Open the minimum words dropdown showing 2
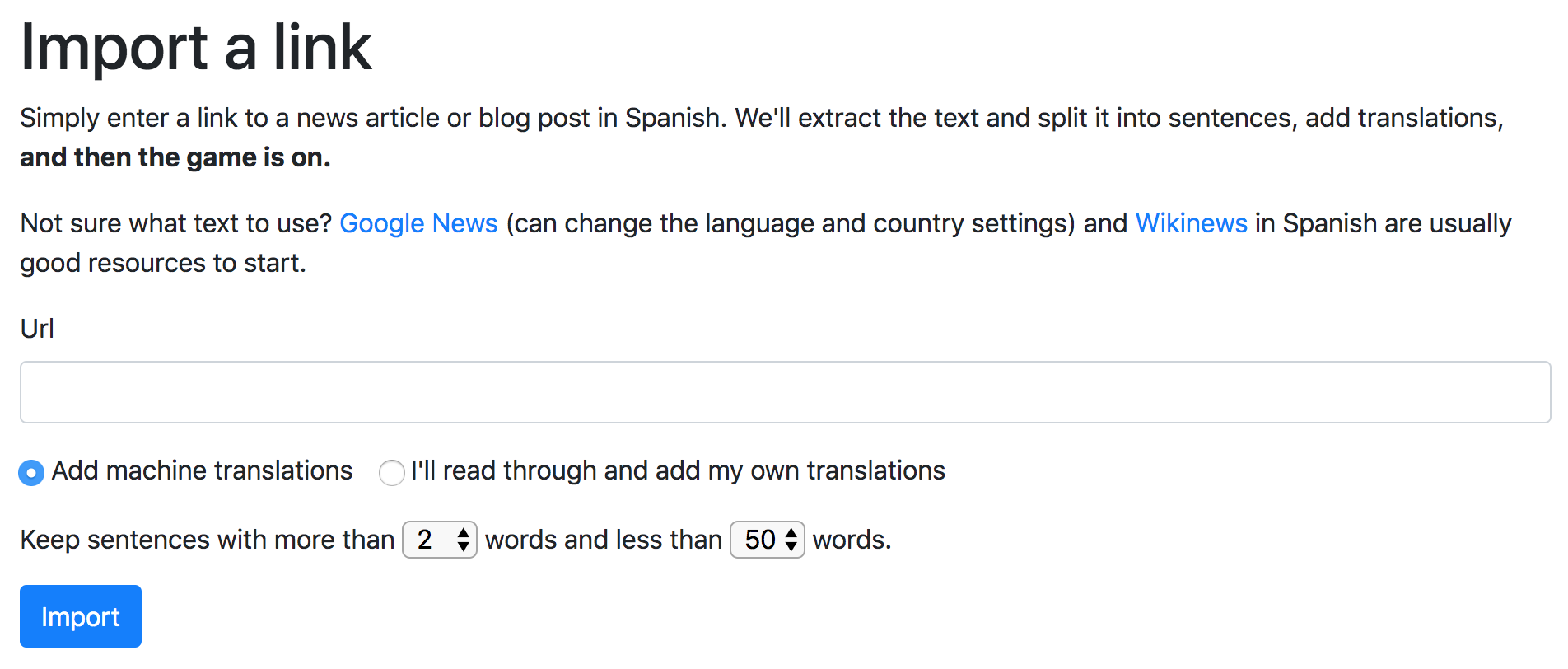The width and height of the screenshot is (1568, 669). point(440,540)
